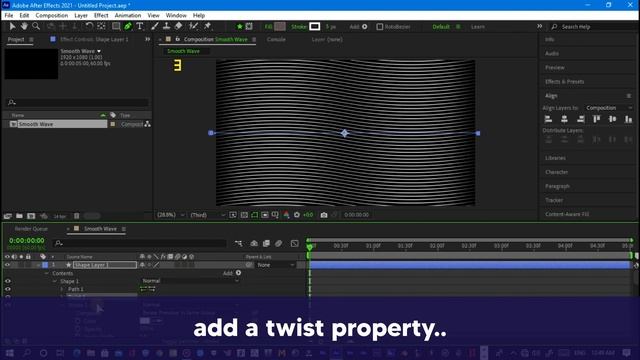Viewport: 640px width, 360px height.
Task: Click the Search Help input field
Action: coord(593,27)
